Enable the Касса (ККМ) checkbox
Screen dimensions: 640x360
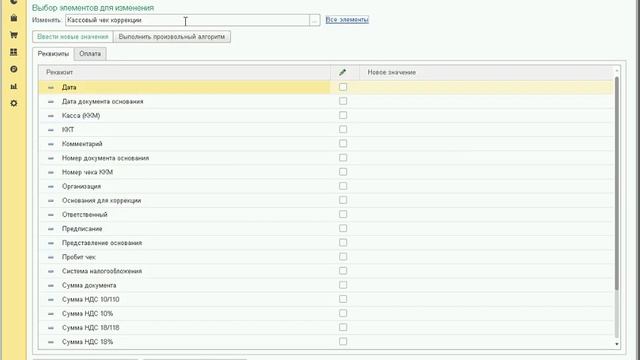point(343,116)
